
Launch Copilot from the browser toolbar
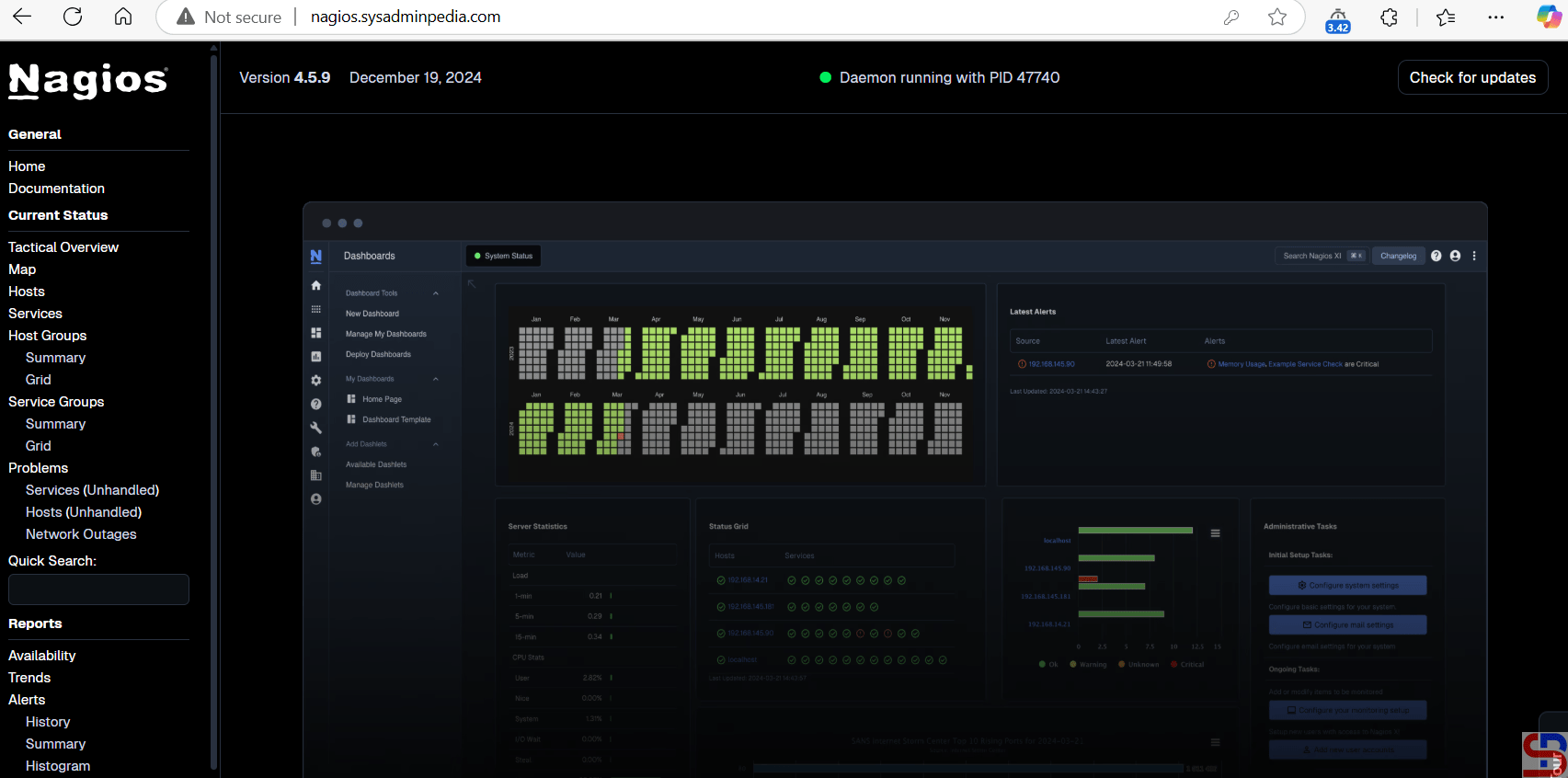(1549, 17)
